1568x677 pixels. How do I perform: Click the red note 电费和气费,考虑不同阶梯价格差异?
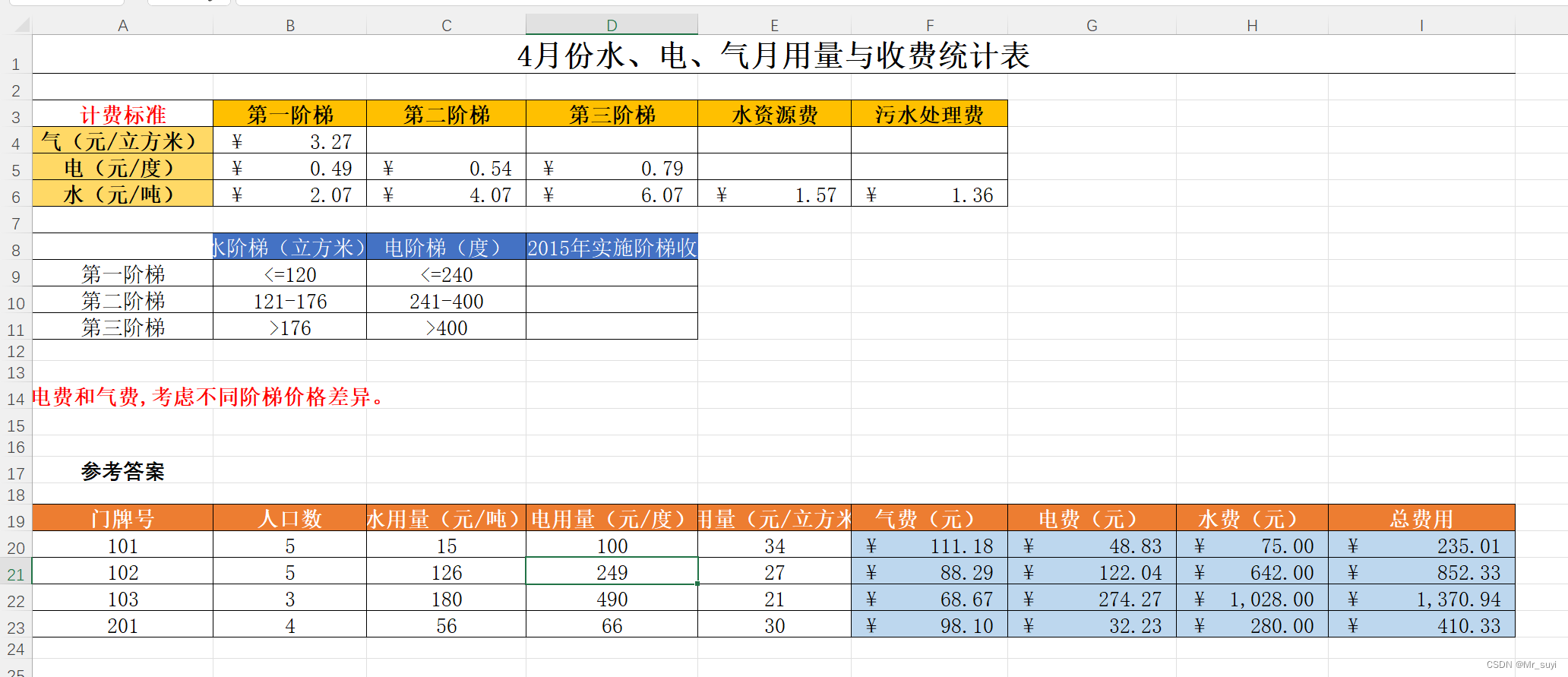click(208, 396)
